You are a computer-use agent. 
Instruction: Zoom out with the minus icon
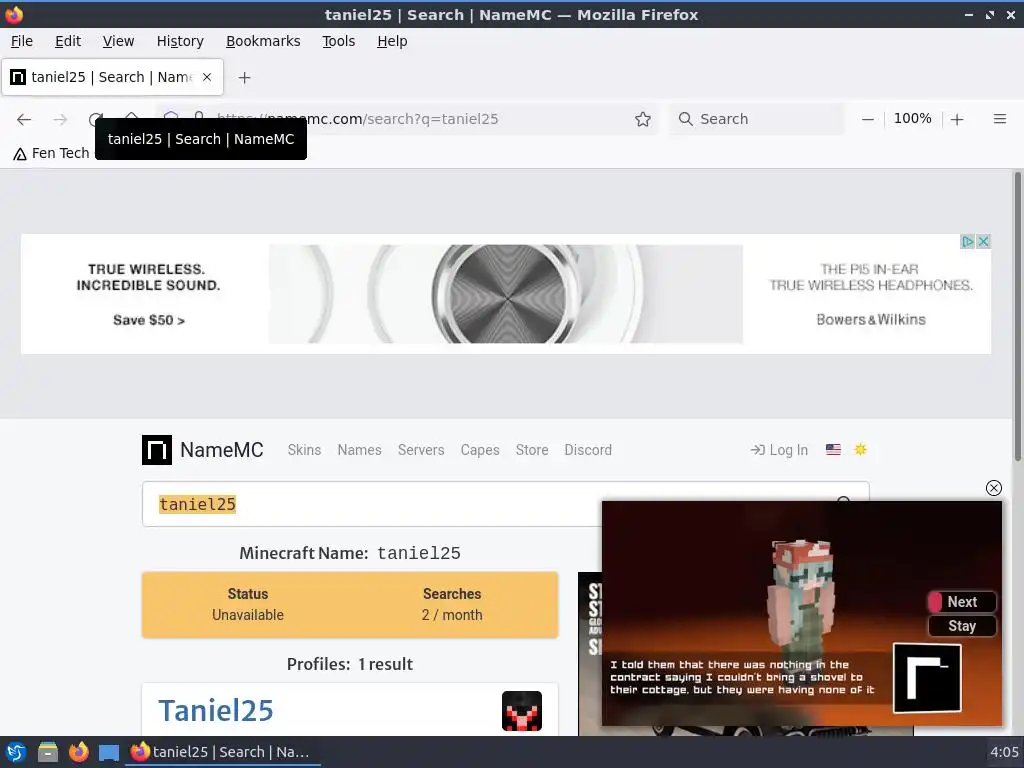(867, 119)
